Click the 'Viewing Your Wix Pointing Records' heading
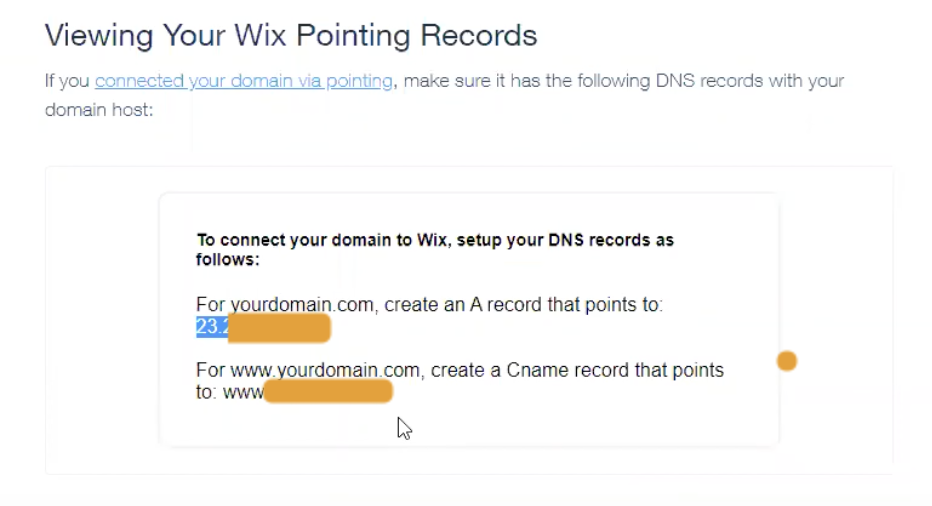 click(291, 36)
